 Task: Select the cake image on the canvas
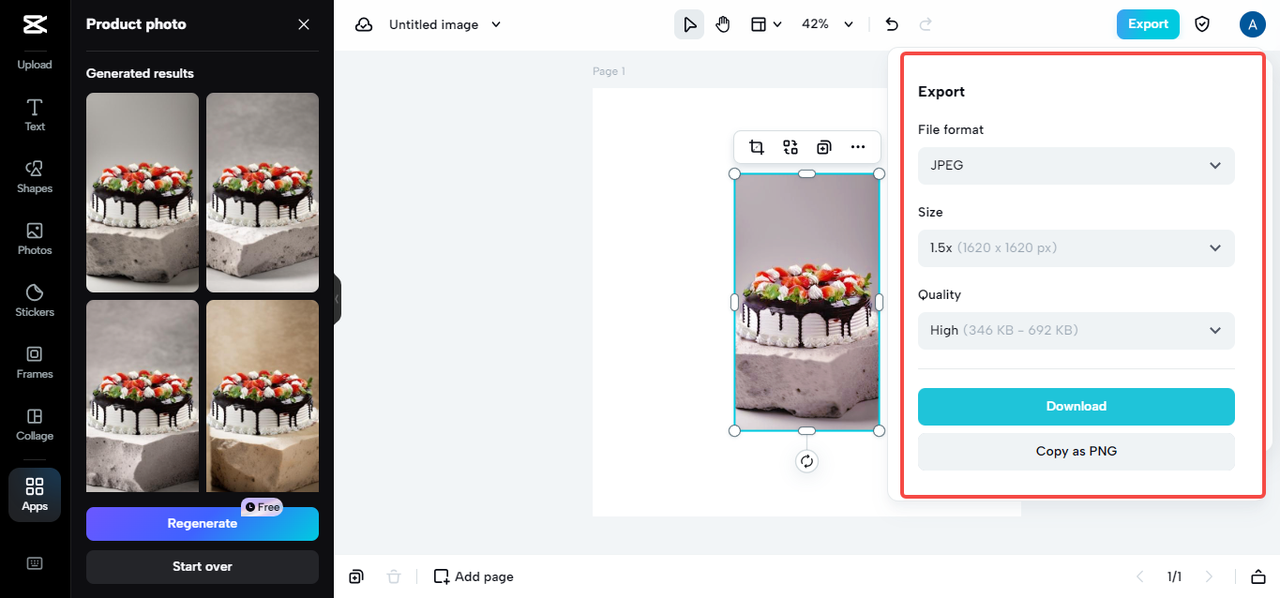coord(807,302)
